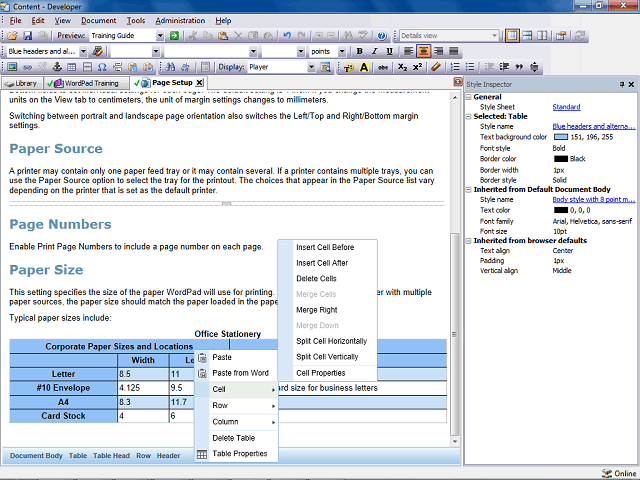
Task: Click the Insert Table grid icon
Action: pos(72,67)
